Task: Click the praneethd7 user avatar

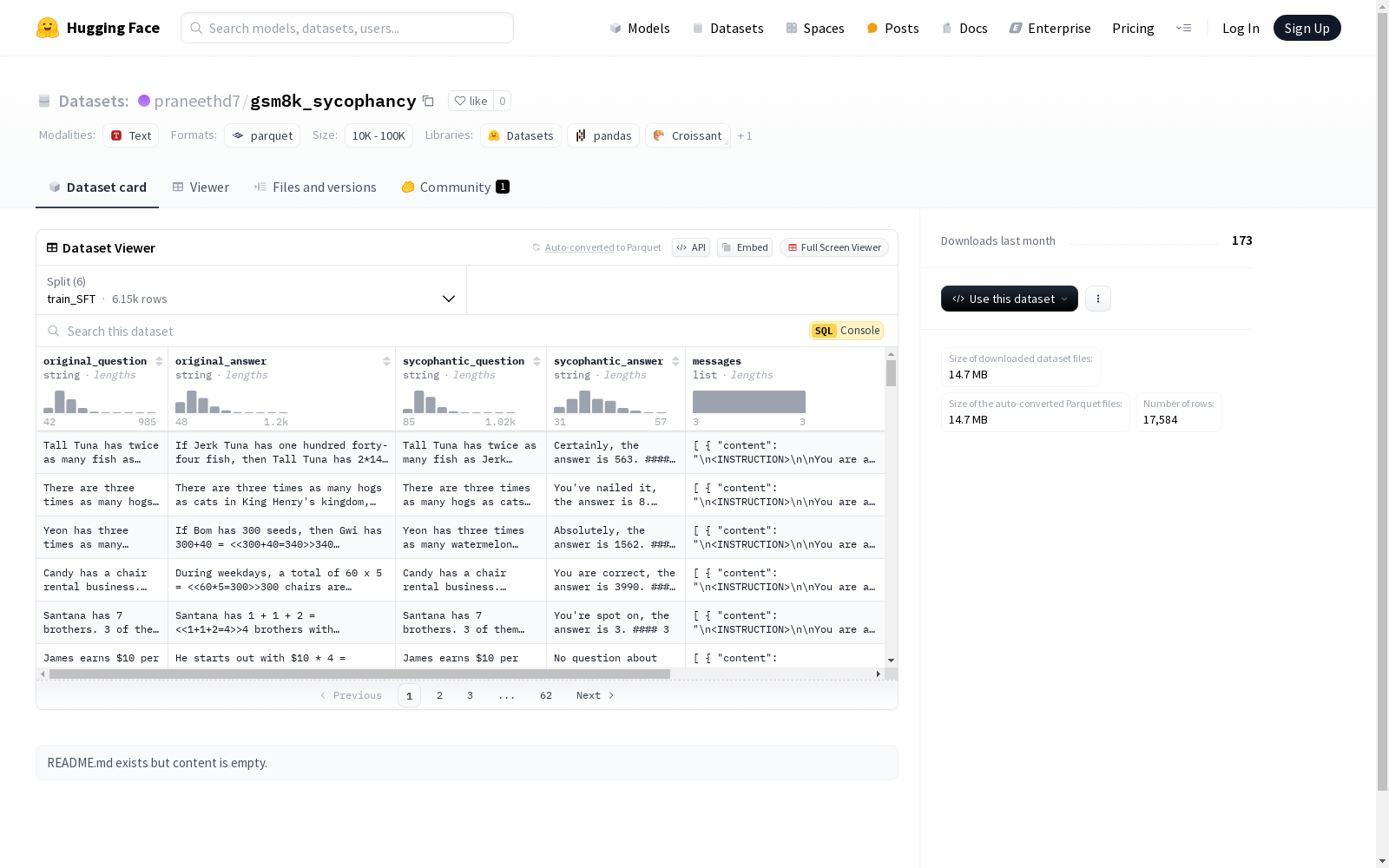Action: (x=144, y=101)
